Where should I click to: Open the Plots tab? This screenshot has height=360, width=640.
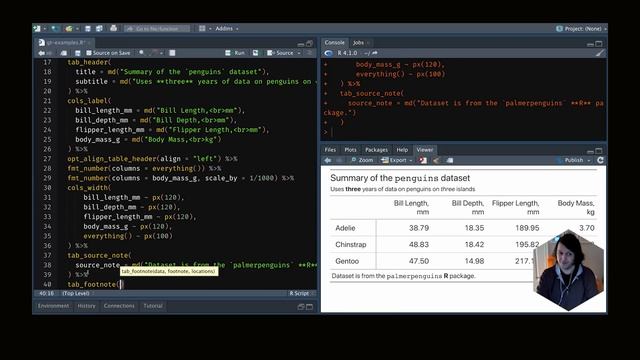coord(350,150)
